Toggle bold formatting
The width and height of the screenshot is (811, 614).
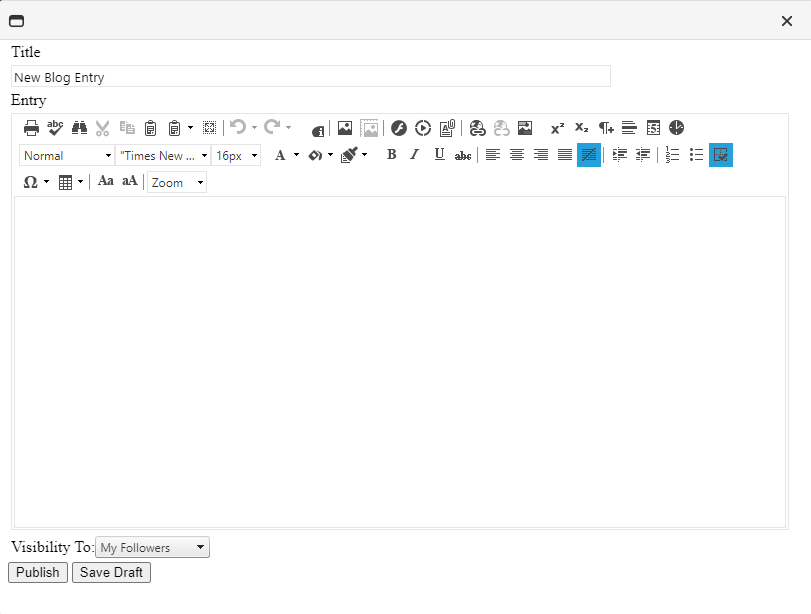click(x=391, y=155)
